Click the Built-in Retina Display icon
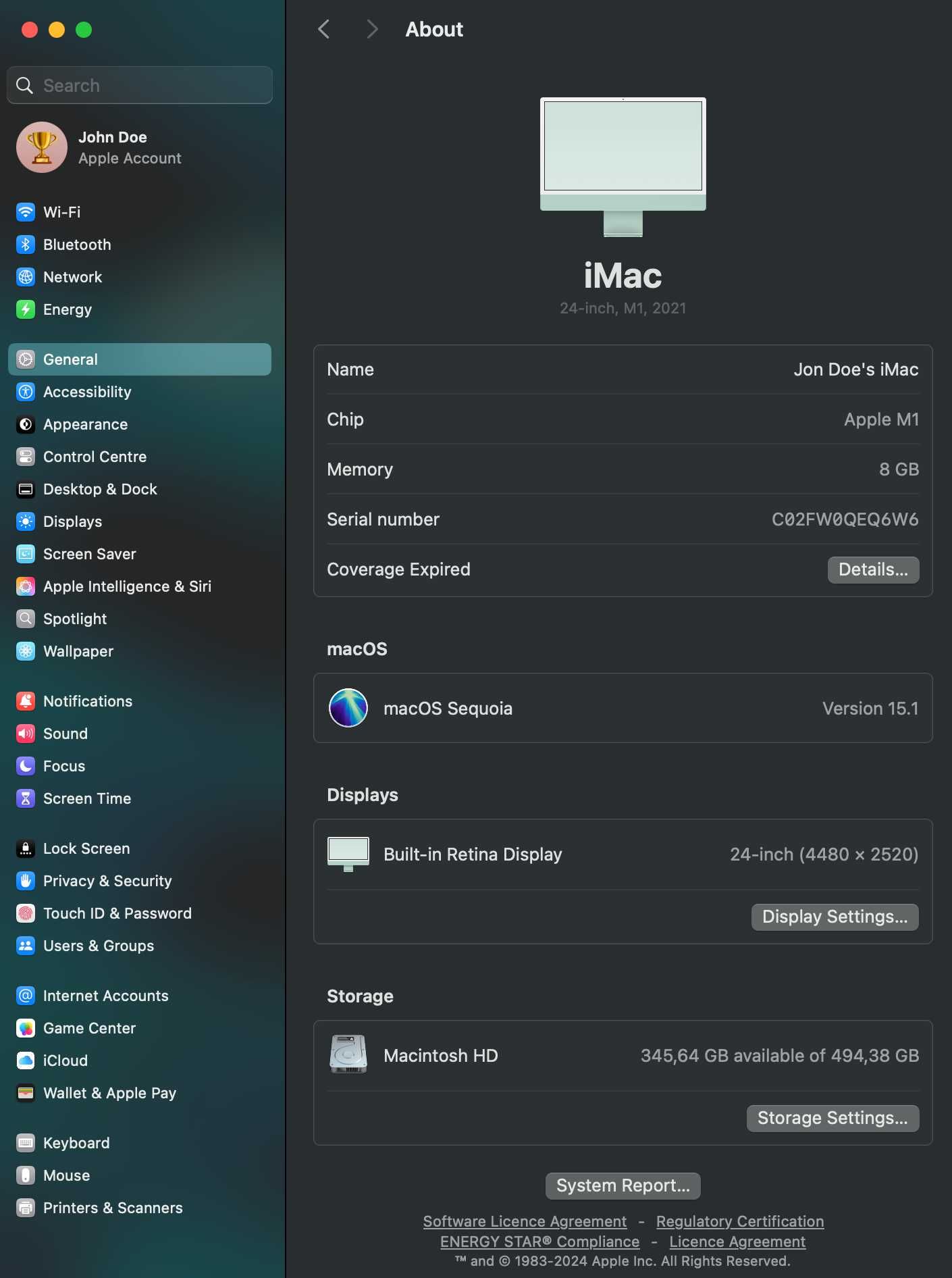952x1278 pixels. pos(348,854)
